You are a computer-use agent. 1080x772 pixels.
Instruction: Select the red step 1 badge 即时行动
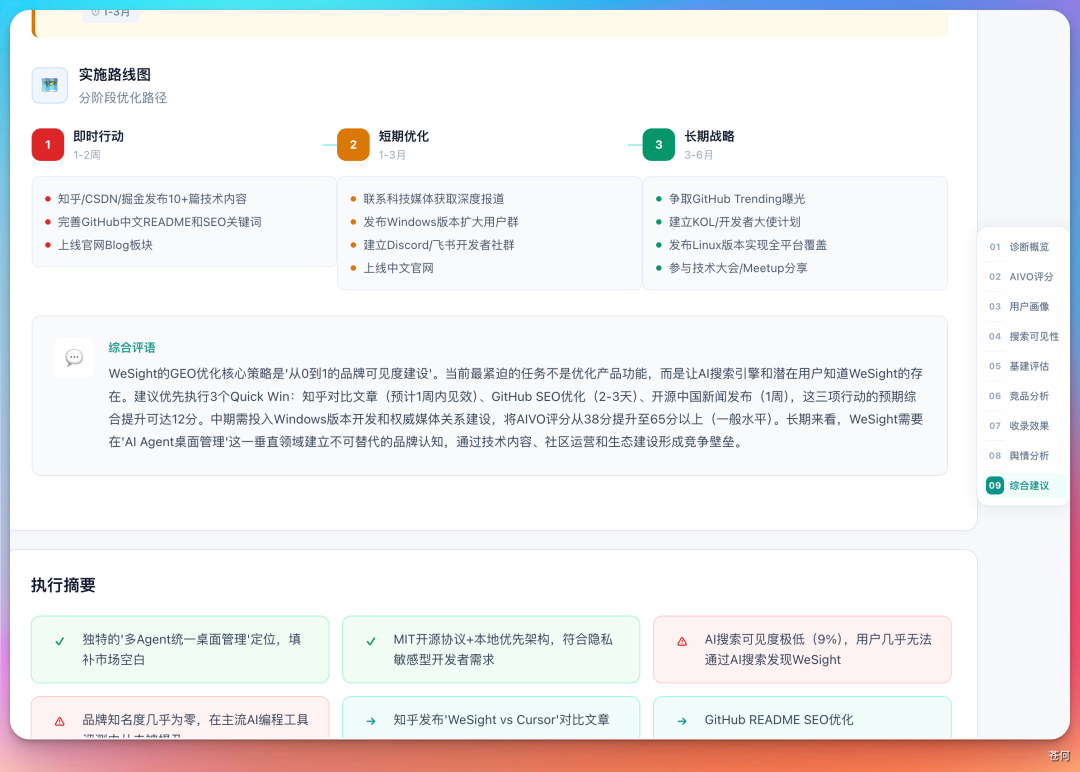[x=48, y=145]
